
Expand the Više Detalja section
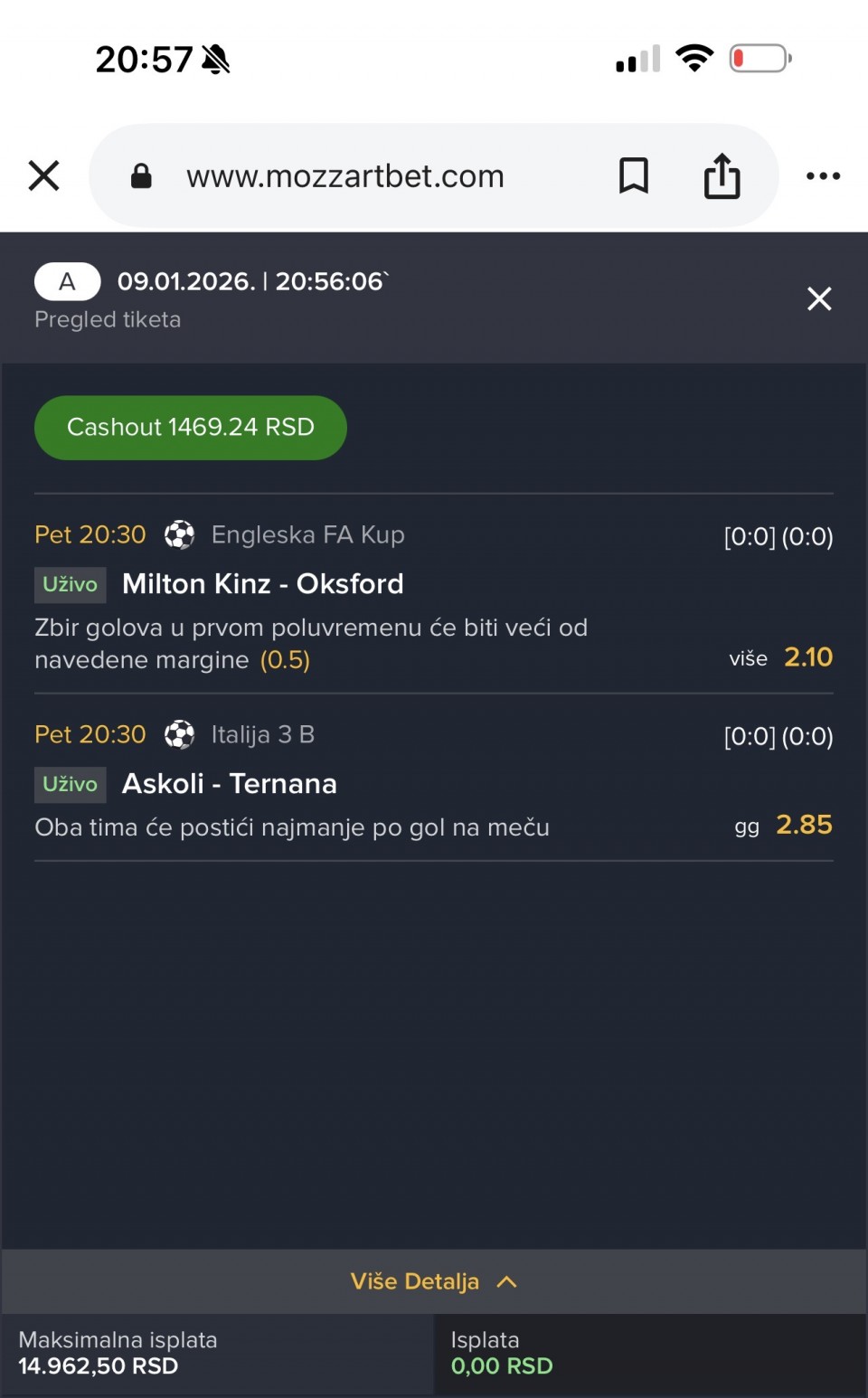tap(415, 1281)
